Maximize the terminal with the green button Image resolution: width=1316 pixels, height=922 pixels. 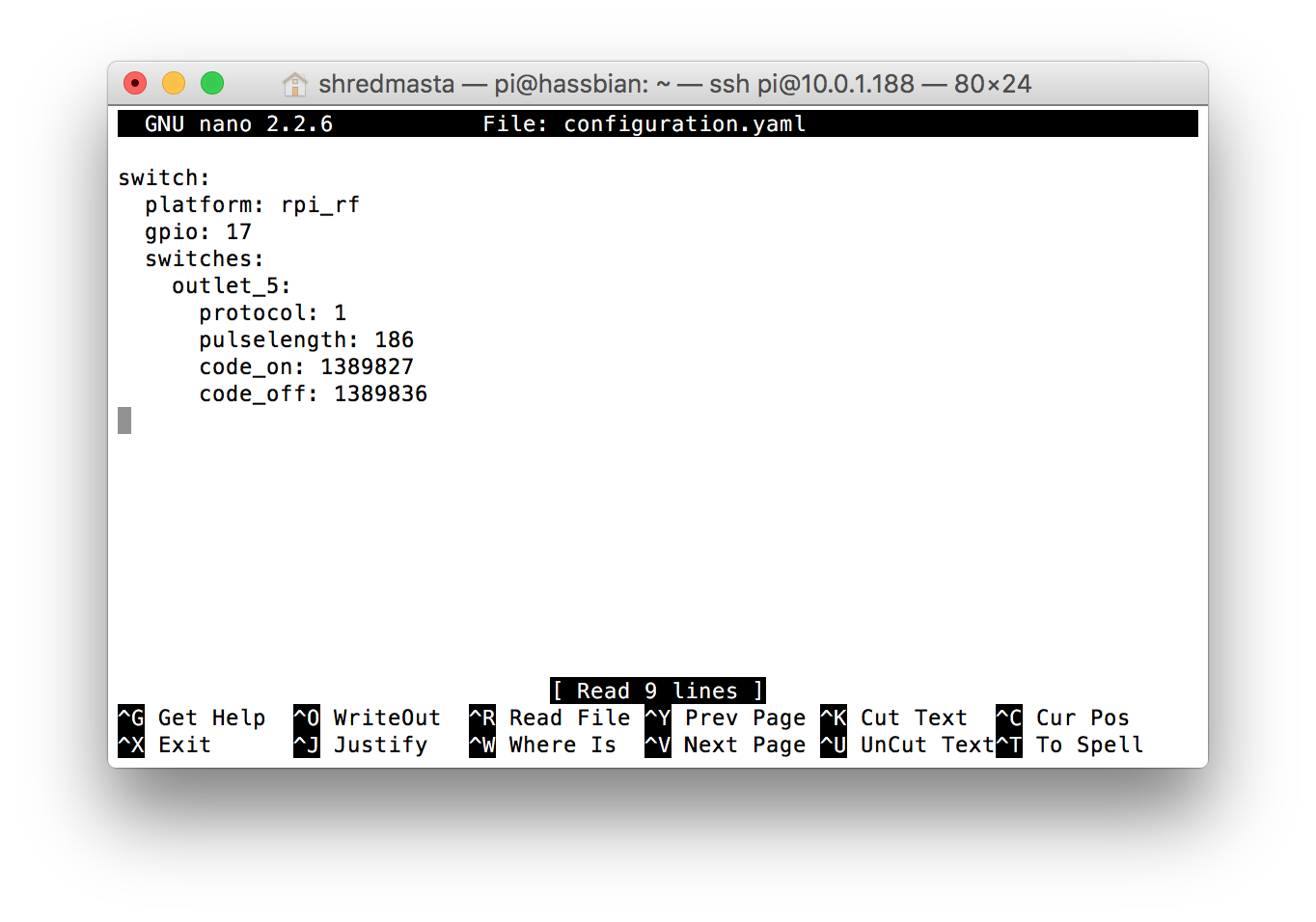click(x=212, y=83)
